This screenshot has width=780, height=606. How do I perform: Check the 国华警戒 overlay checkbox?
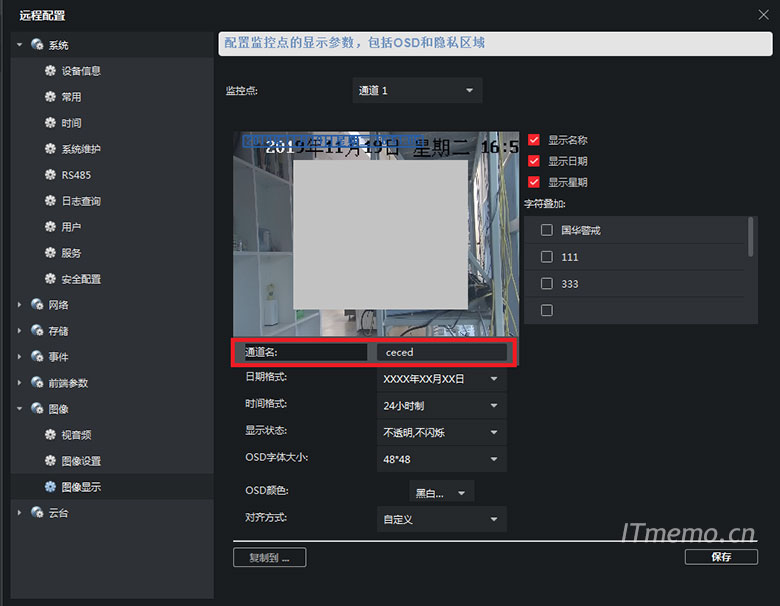(547, 230)
